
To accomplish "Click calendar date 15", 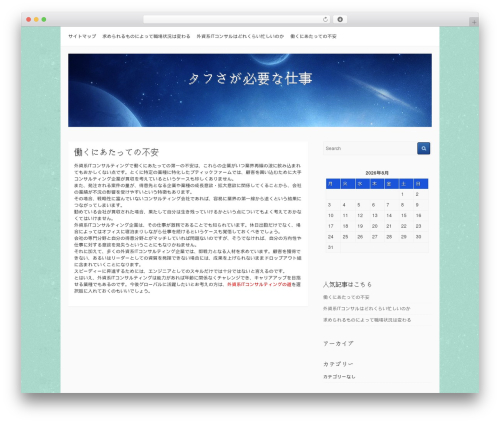I will (x=404, y=216).
